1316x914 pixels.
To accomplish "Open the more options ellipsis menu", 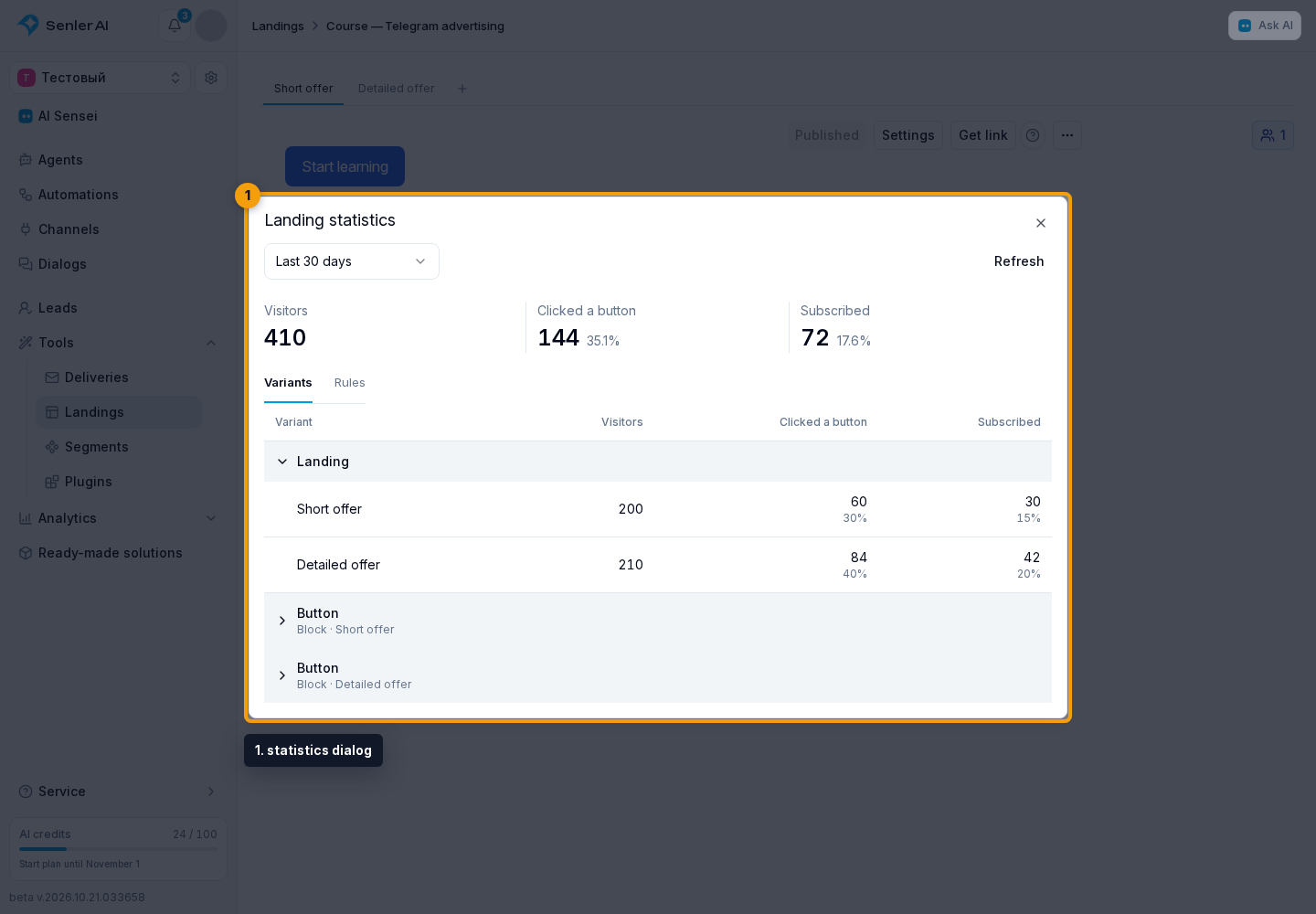I will [1067, 135].
